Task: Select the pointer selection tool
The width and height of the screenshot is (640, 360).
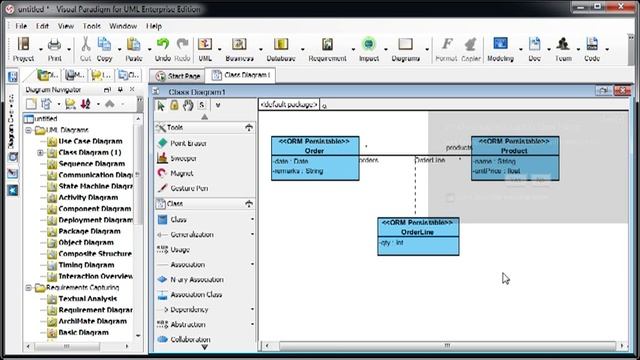Action: coord(161,106)
